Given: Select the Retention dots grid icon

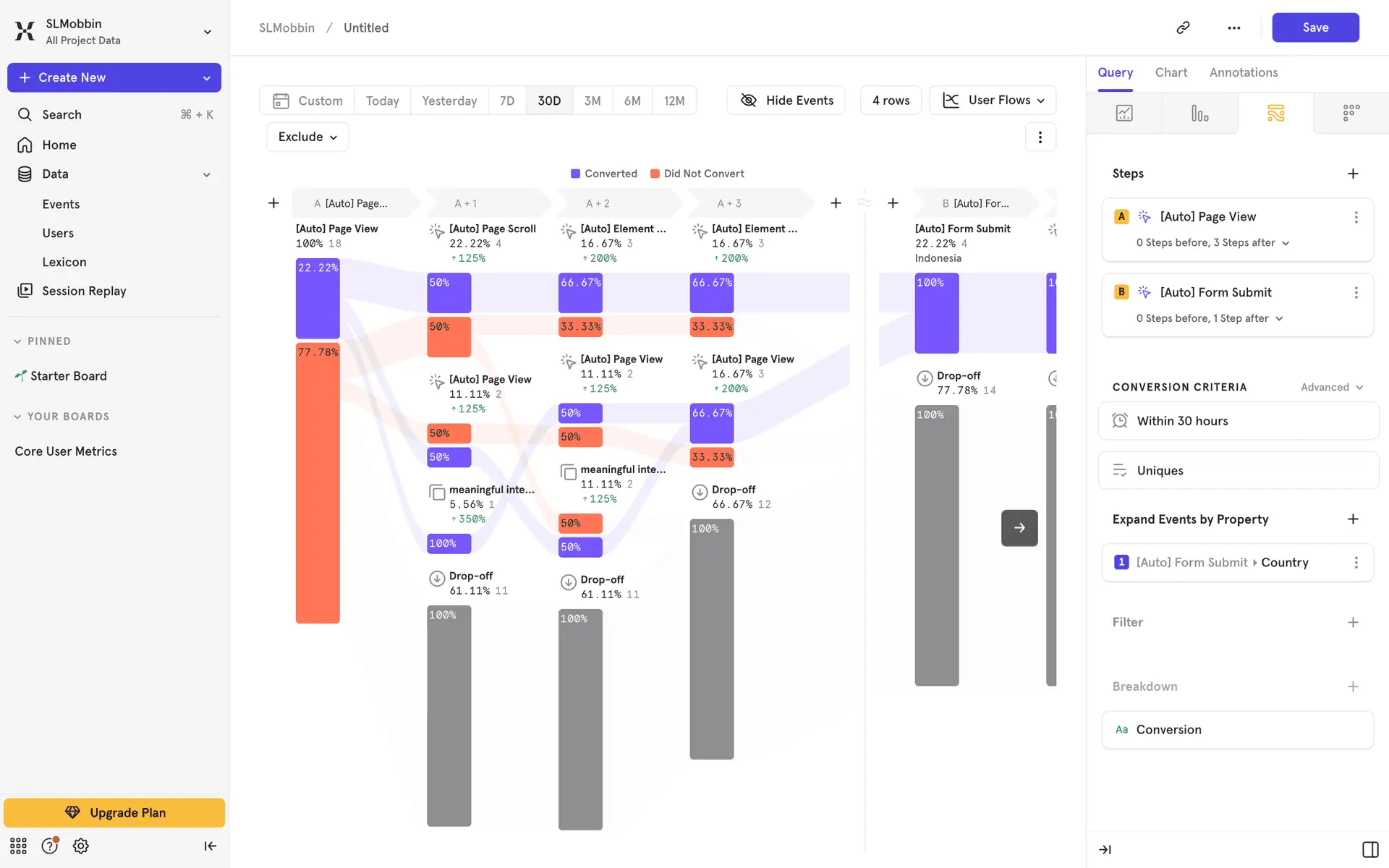Looking at the screenshot, I should pyautogui.click(x=1351, y=114).
